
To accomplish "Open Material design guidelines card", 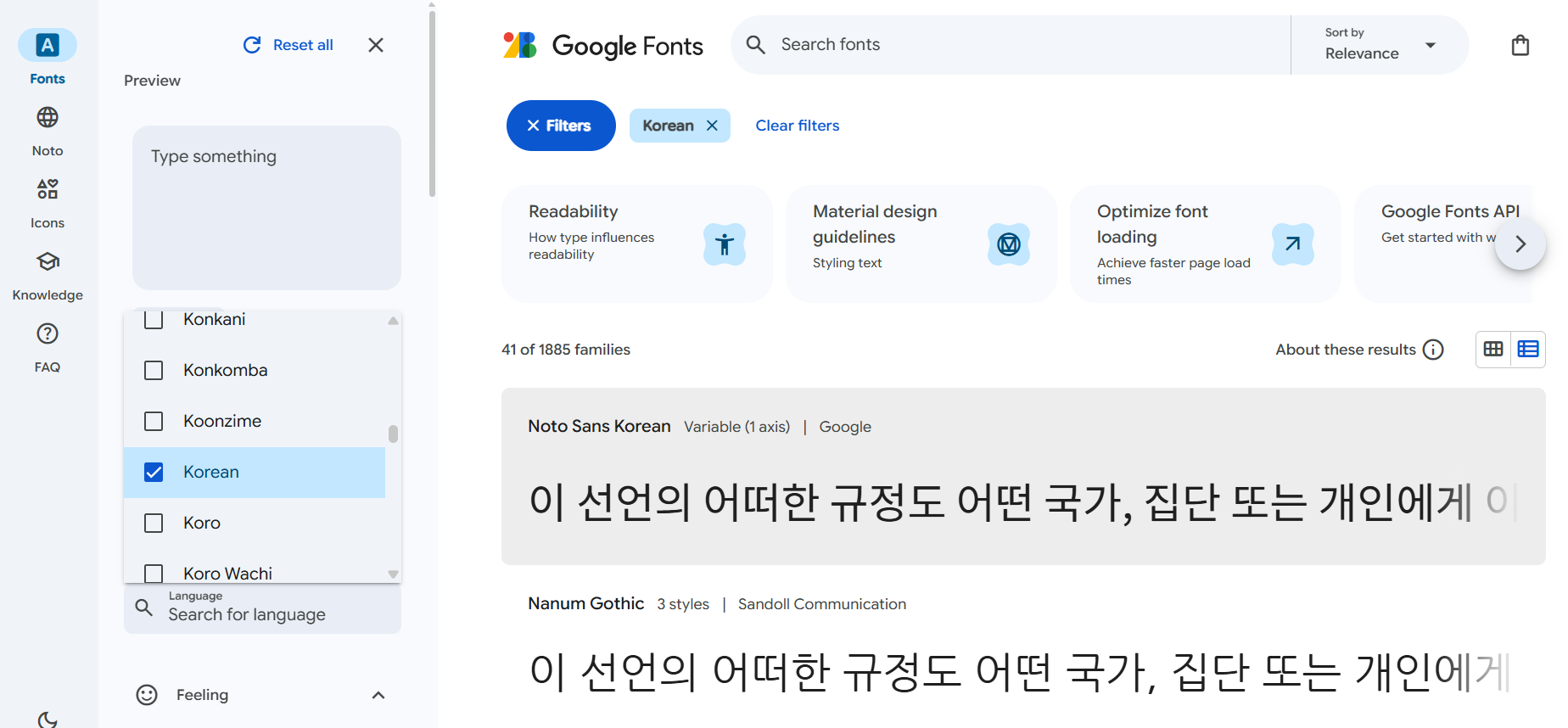I will (x=921, y=244).
